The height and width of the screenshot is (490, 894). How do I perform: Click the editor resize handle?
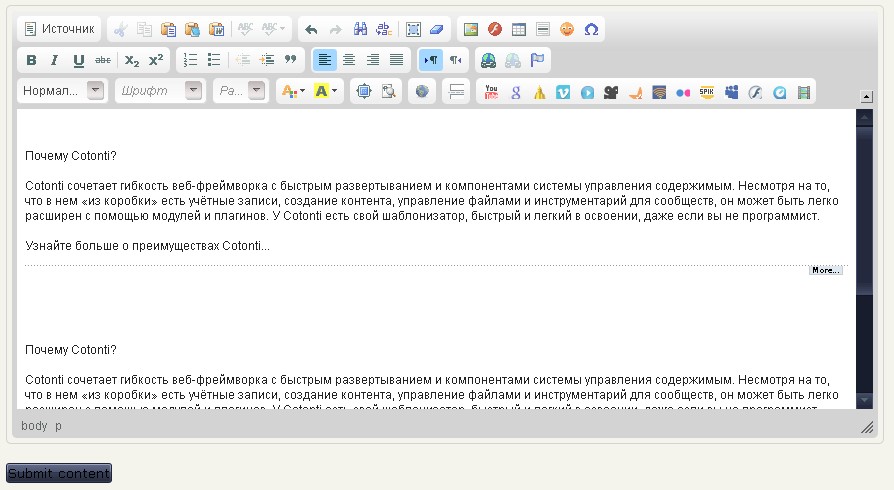point(867,427)
